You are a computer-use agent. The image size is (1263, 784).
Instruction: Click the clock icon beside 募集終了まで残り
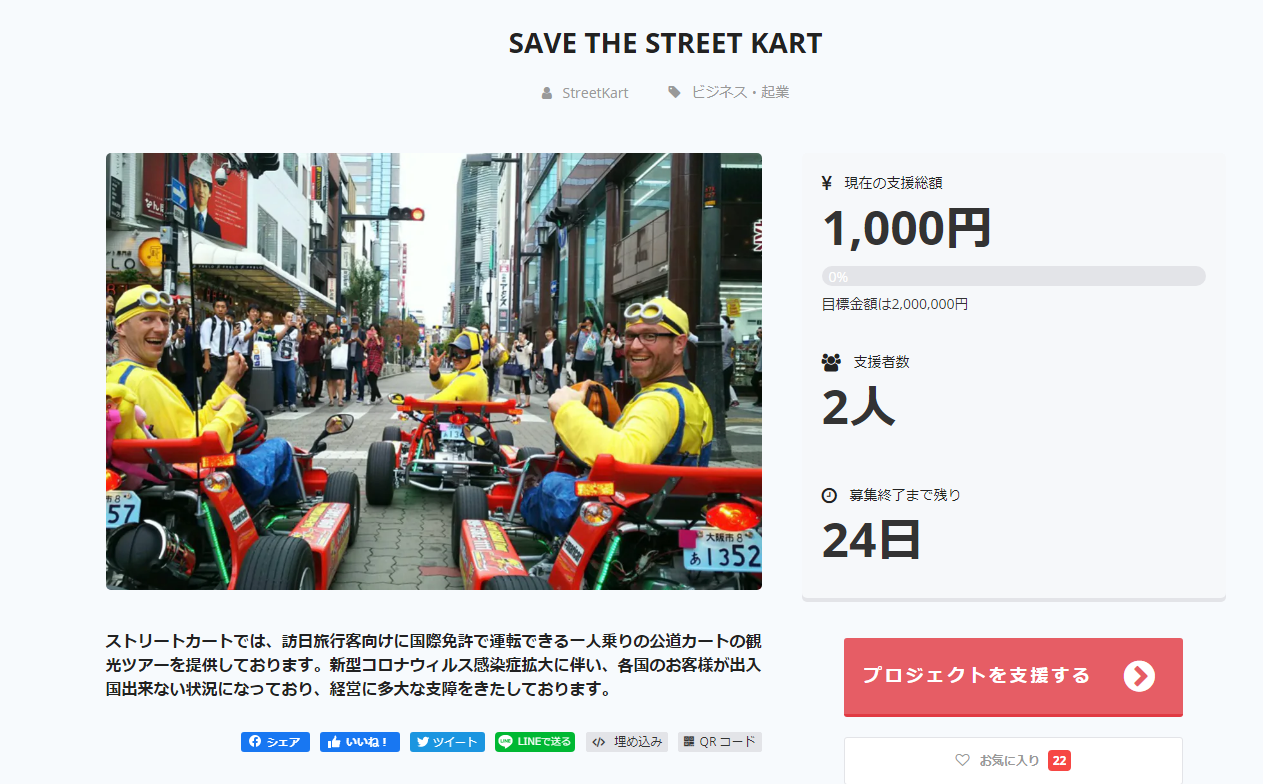point(829,495)
